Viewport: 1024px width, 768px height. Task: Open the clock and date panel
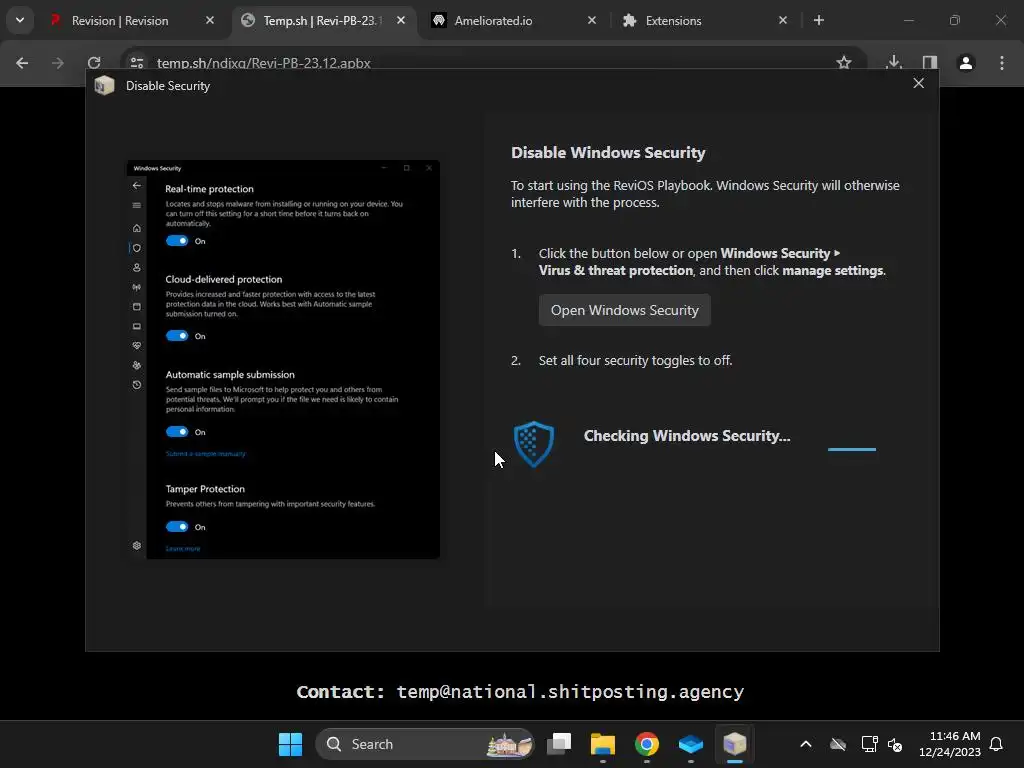pyautogui.click(x=950, y=744)
